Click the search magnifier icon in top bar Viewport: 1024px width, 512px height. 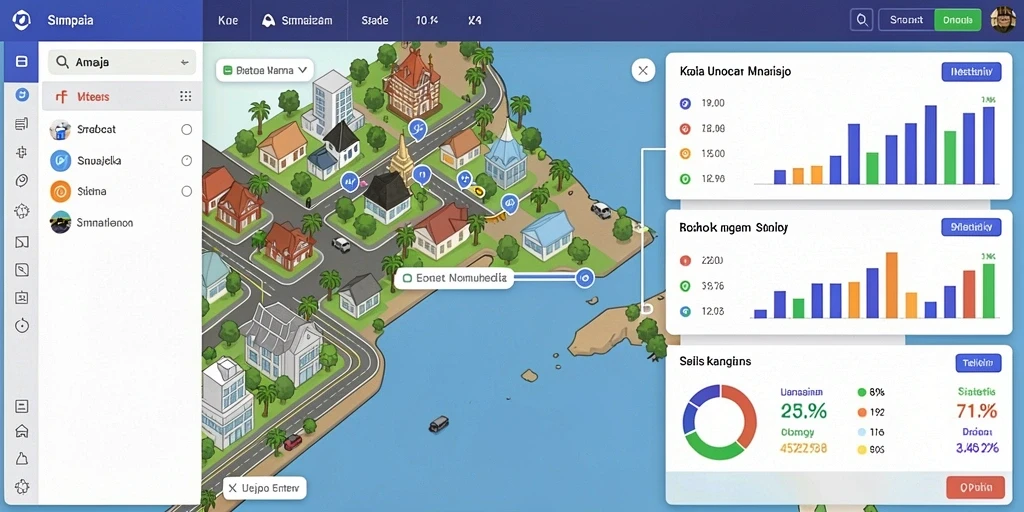pos(861,20)
